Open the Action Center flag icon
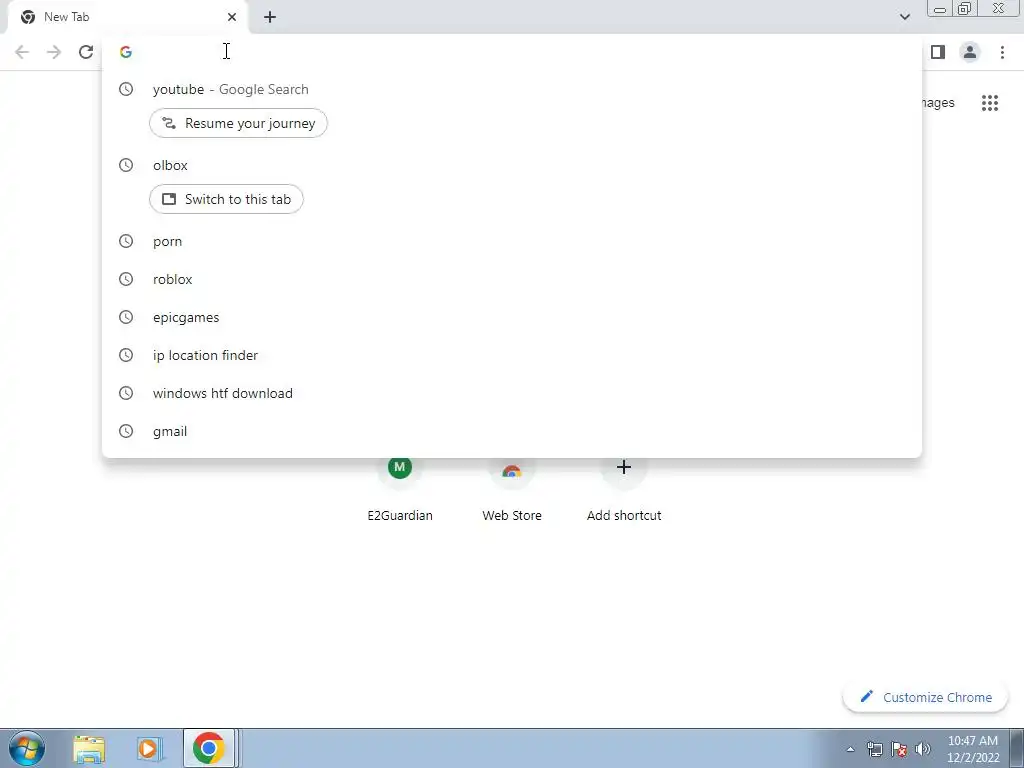The height and width of the screenshot is (768, 1024). [x=899, y=750]
